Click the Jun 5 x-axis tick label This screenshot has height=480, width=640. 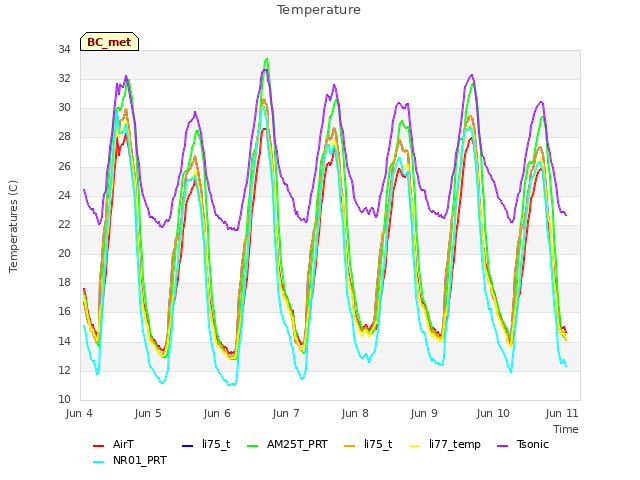coord(148,413)
